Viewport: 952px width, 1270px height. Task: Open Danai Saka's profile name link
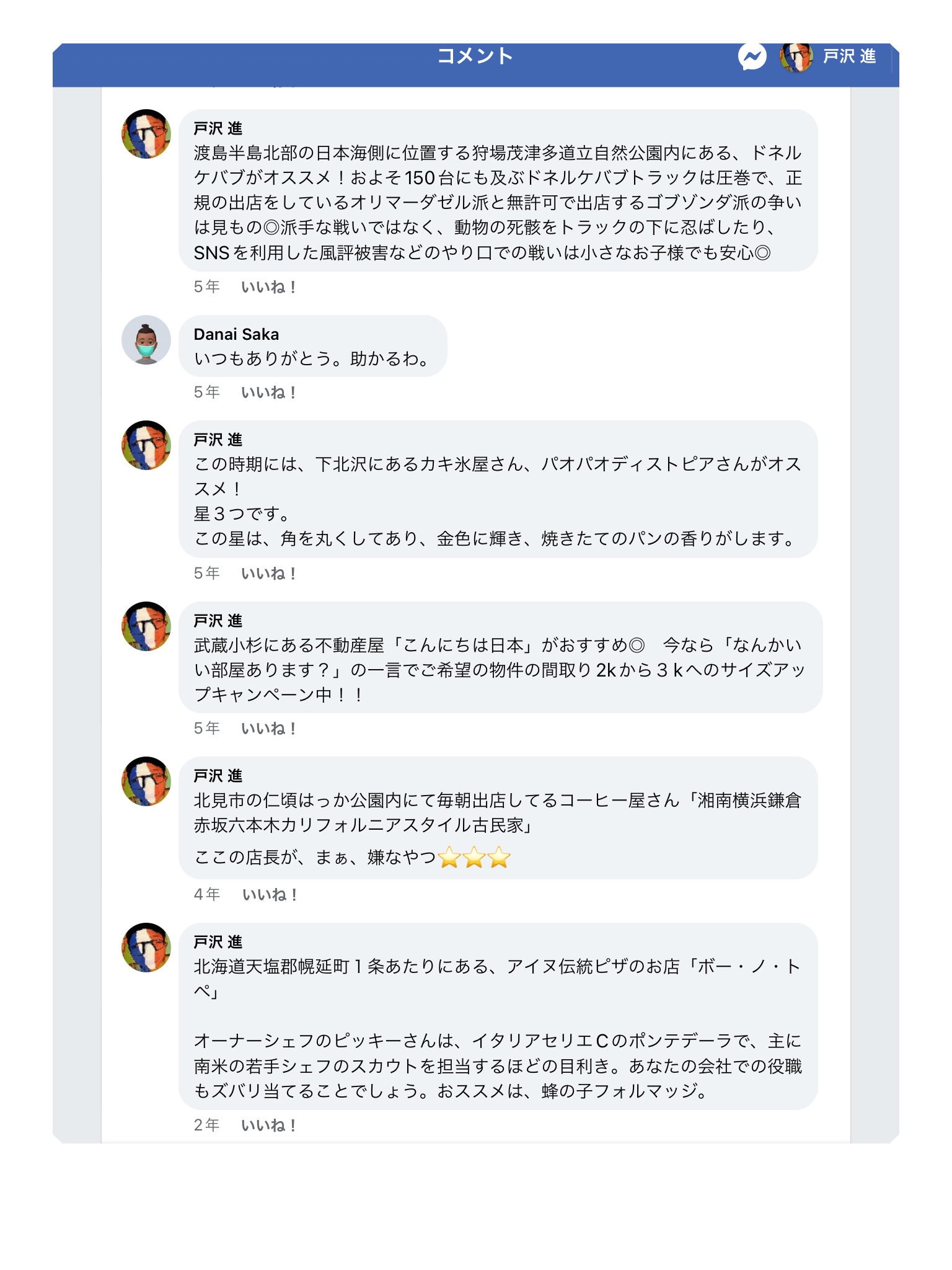point(236,334)
